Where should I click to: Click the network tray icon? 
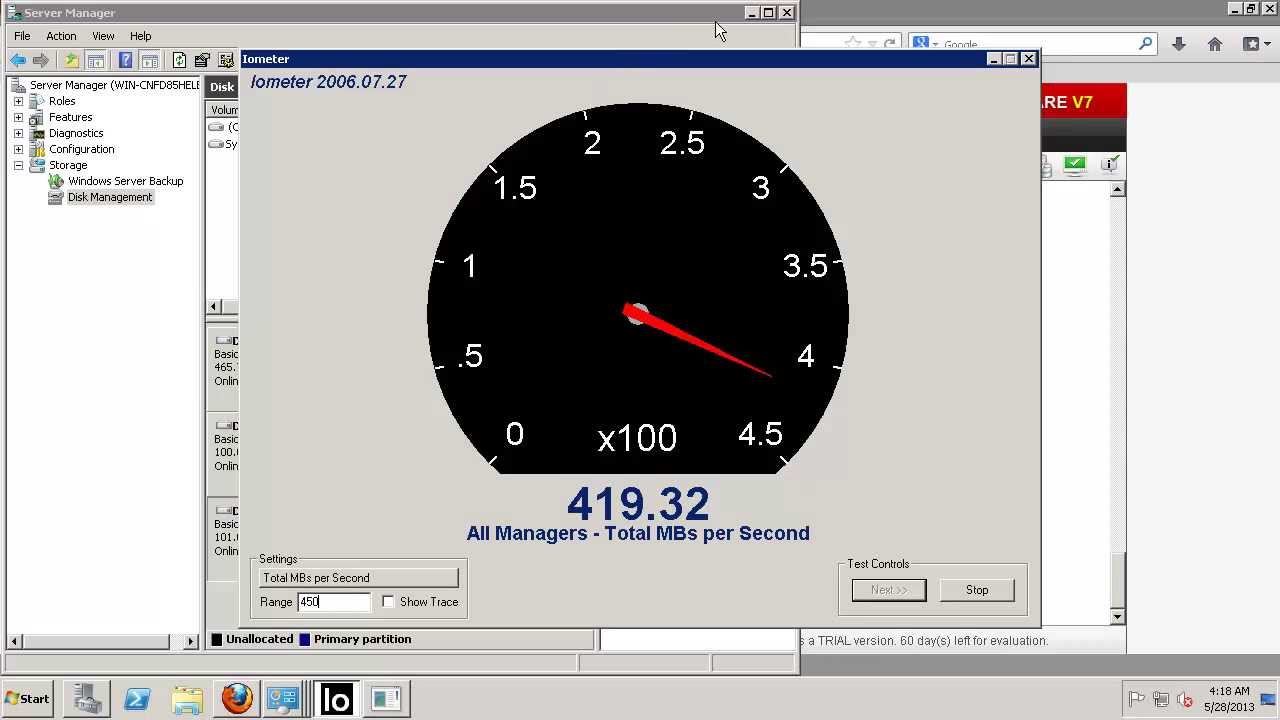tap(1161, 699)
